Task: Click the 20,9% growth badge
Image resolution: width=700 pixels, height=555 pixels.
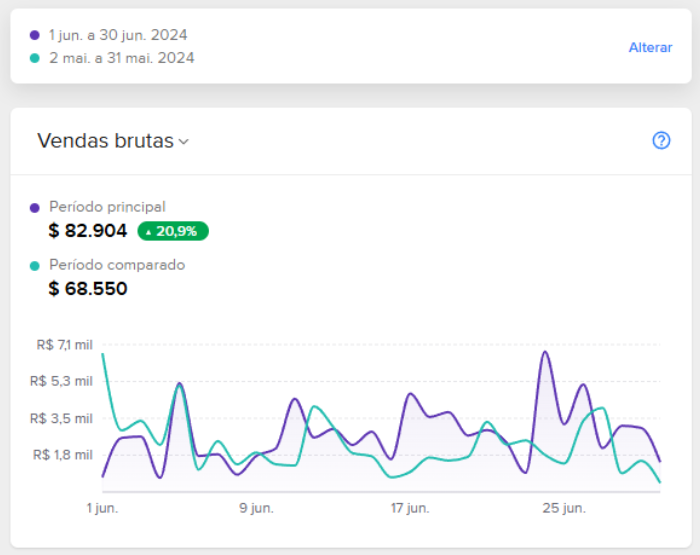Action: click(x=173, y=231)
